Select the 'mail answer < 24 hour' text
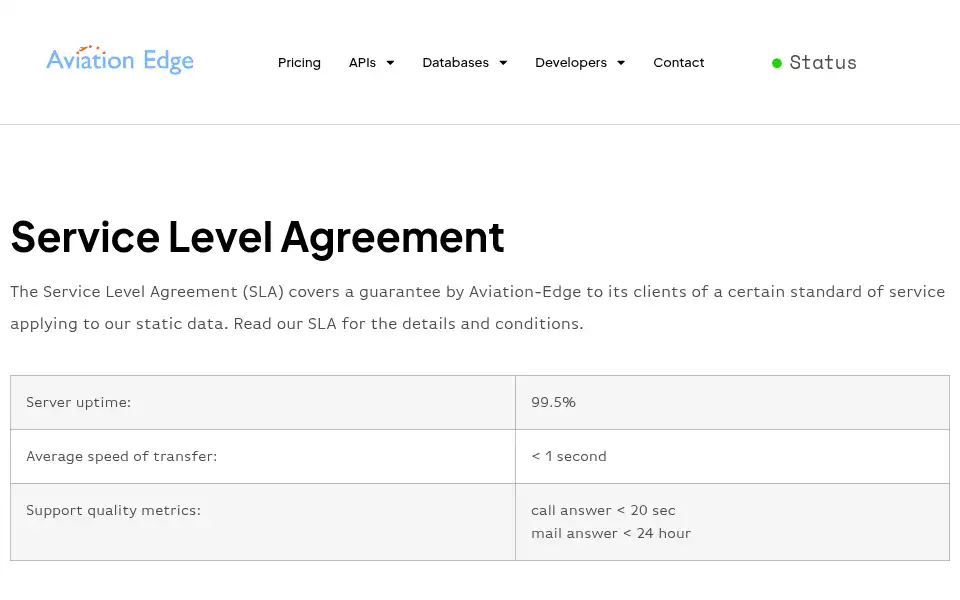The height and width of the screenshot is (600, 960). point(610,533)
